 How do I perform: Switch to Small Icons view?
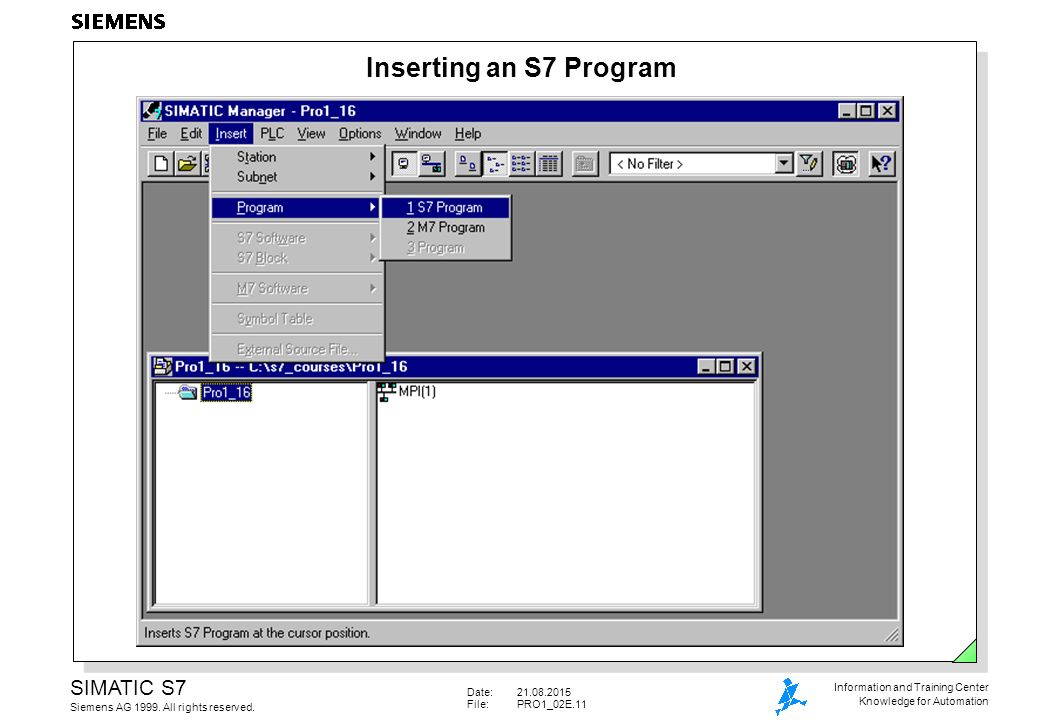[x=495, y=164]
